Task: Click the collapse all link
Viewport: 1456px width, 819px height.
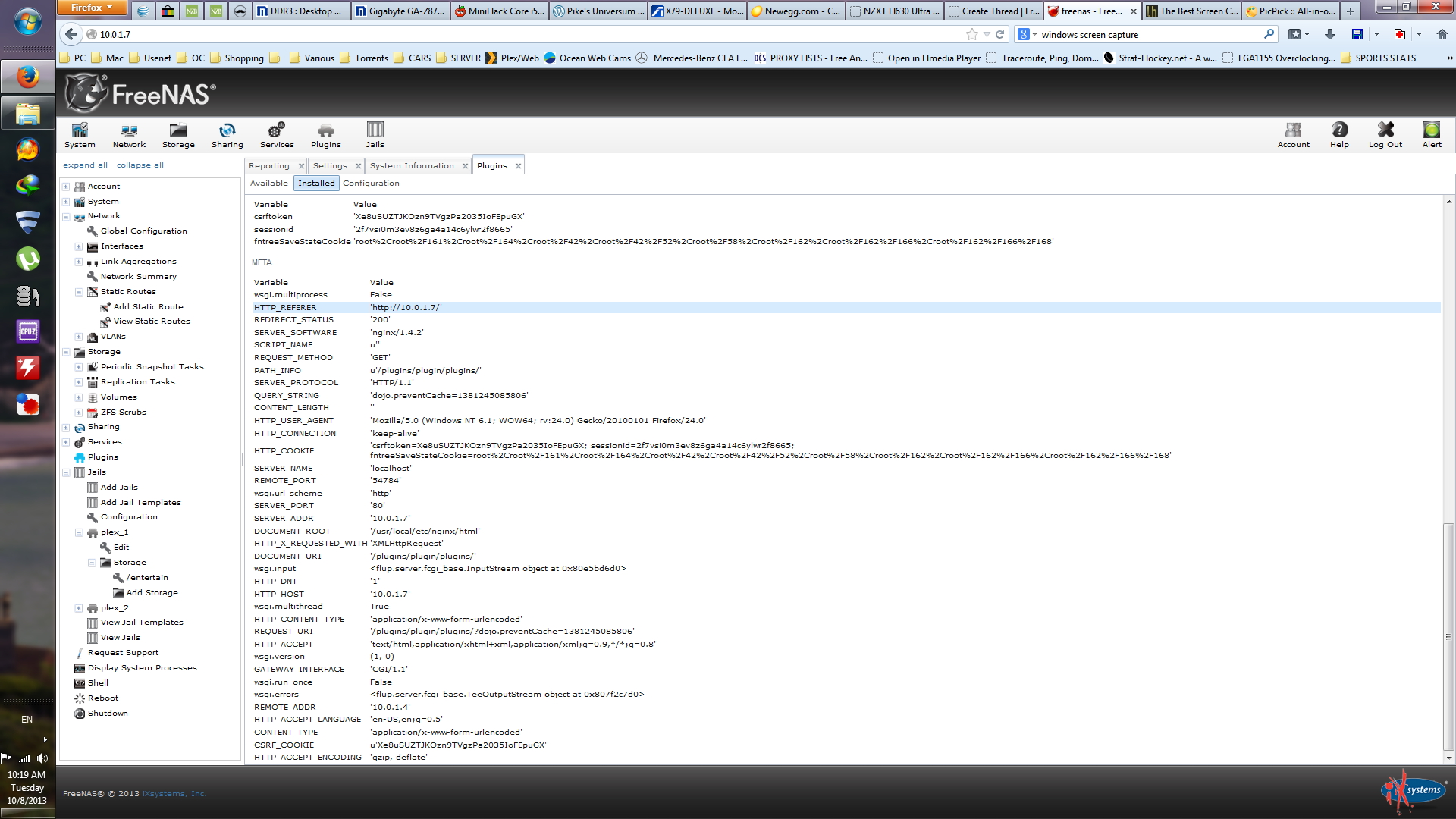Action: [140, 165]
